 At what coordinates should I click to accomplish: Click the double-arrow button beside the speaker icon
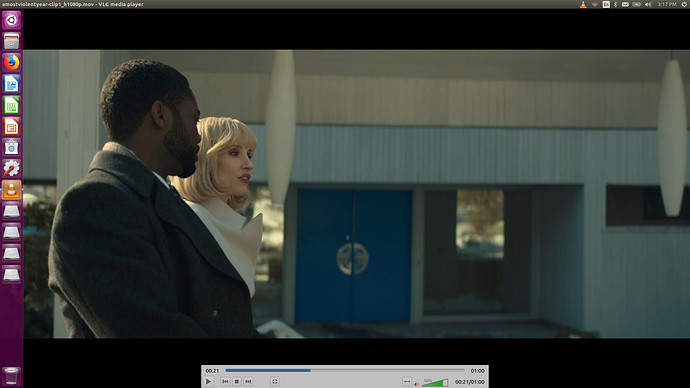(x=407, y=381)
